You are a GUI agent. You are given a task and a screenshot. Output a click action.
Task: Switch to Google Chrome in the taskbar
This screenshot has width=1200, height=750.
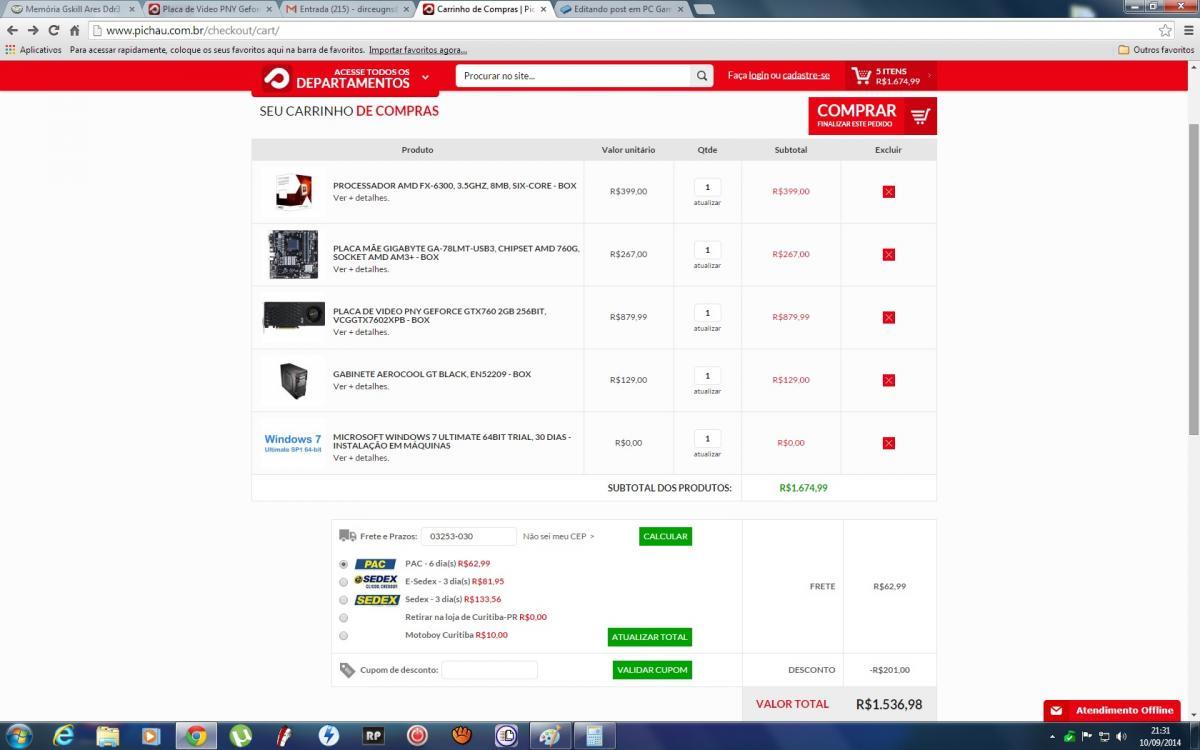pyautogui.click(x=196, y=735)
